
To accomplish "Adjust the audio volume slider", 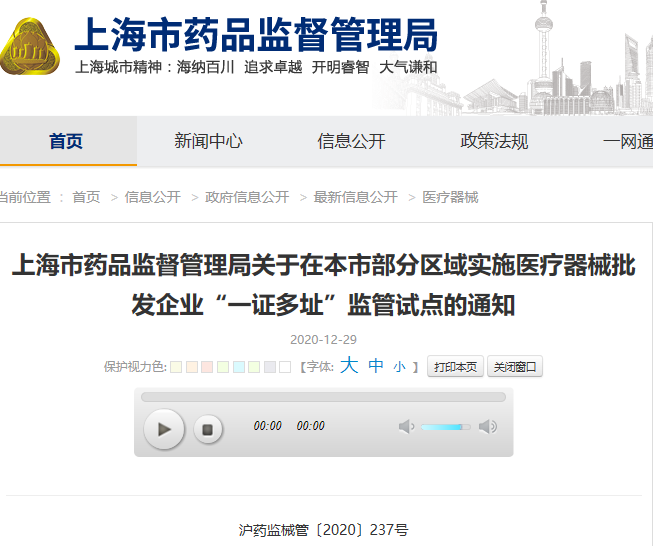I will click(446, 427).
